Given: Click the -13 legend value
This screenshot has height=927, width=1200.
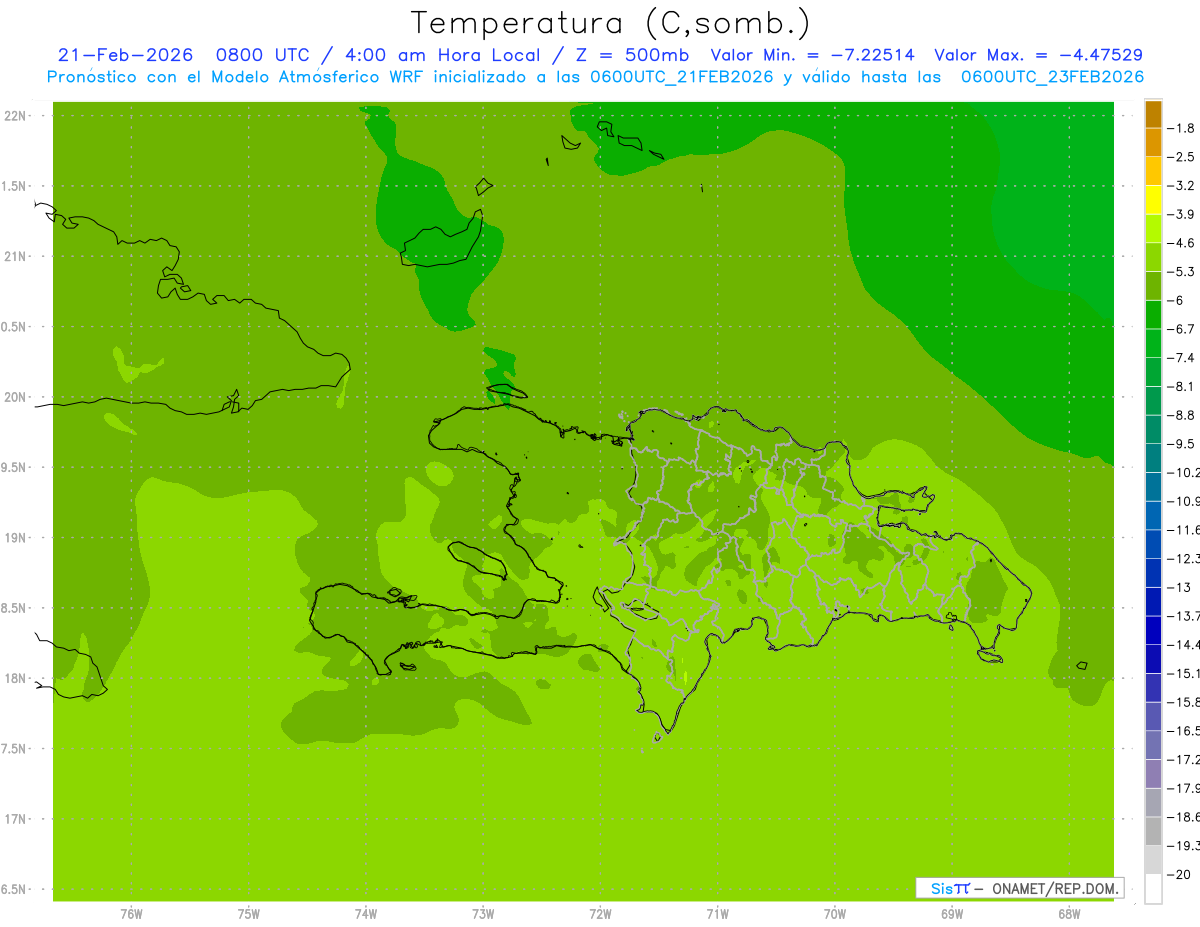Looking at the screenshot, I should click(1179, 587).
